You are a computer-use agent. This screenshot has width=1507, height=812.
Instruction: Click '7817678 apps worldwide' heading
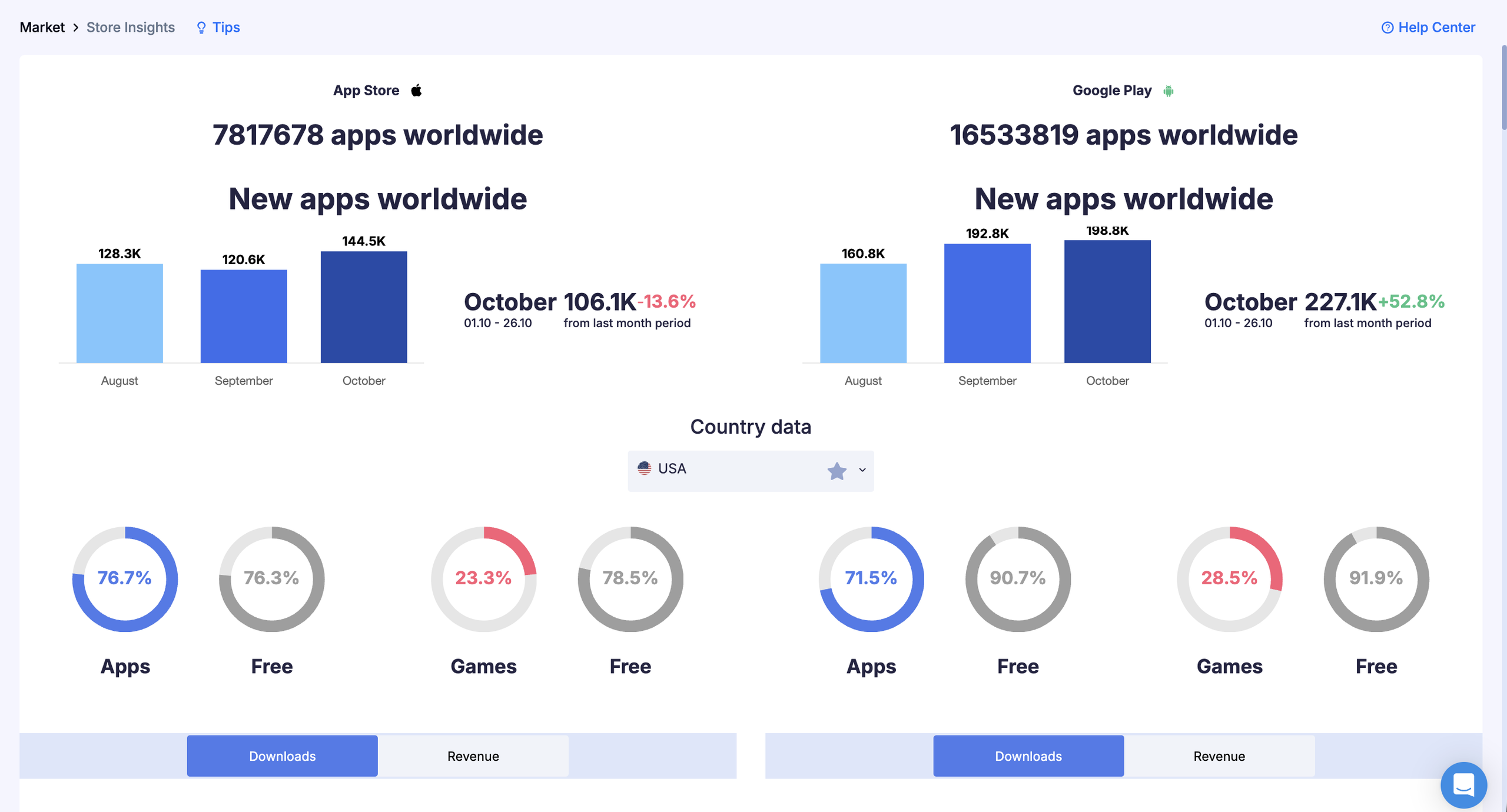pos(377,135)
